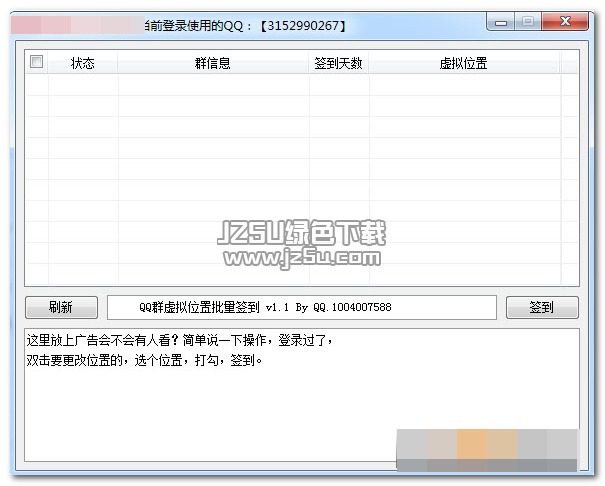
Task: Click the 虚拟位置 column header
Action: pos(464,63)
